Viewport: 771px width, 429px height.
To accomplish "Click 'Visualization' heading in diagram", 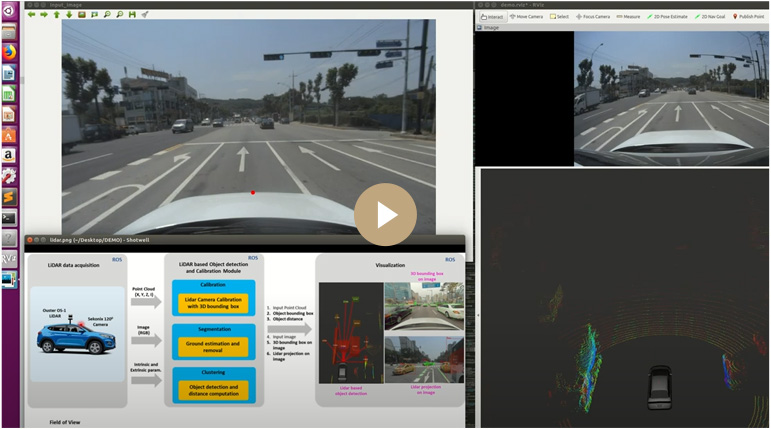I will pos(390,265).
